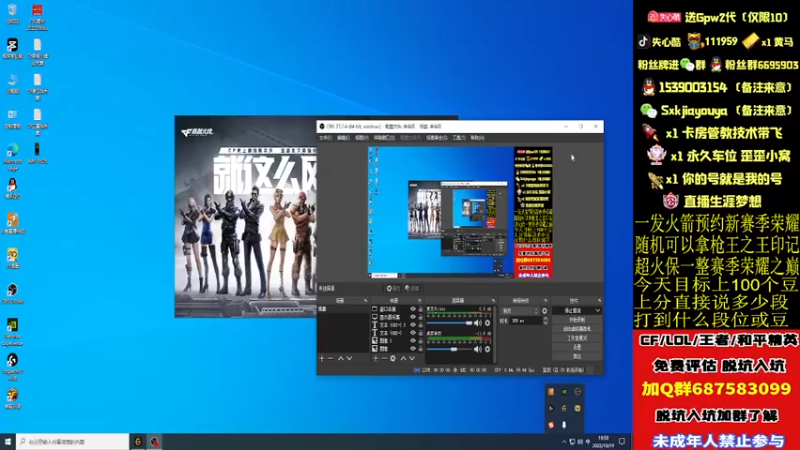Toggle visibility of 文本 (GDI+) 2 source

pos(413,324)
